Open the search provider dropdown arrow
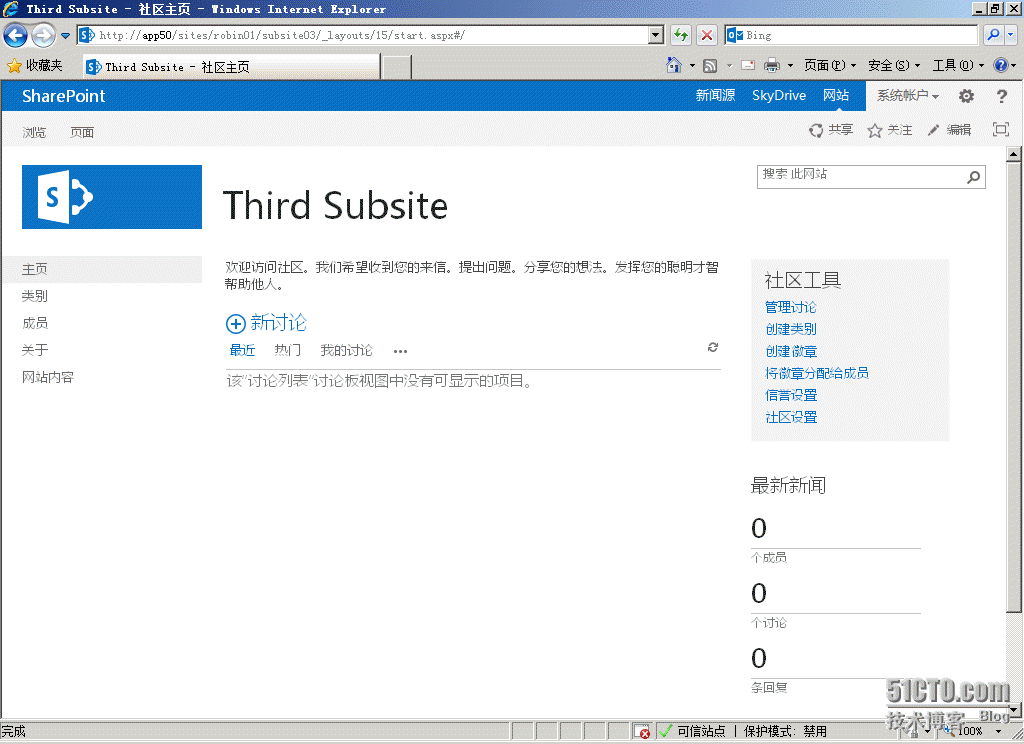1024x744 pixels. click(x=1010, y=35)
